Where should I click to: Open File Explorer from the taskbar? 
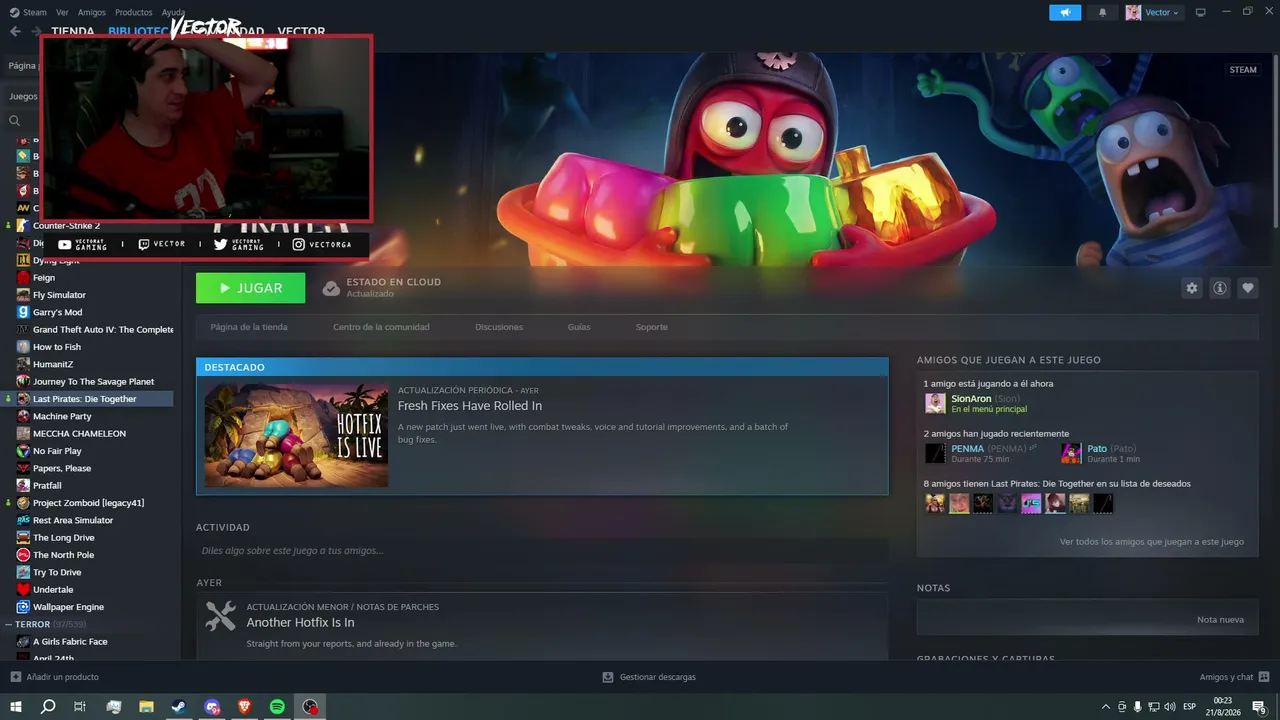click(x=146, y=707)
